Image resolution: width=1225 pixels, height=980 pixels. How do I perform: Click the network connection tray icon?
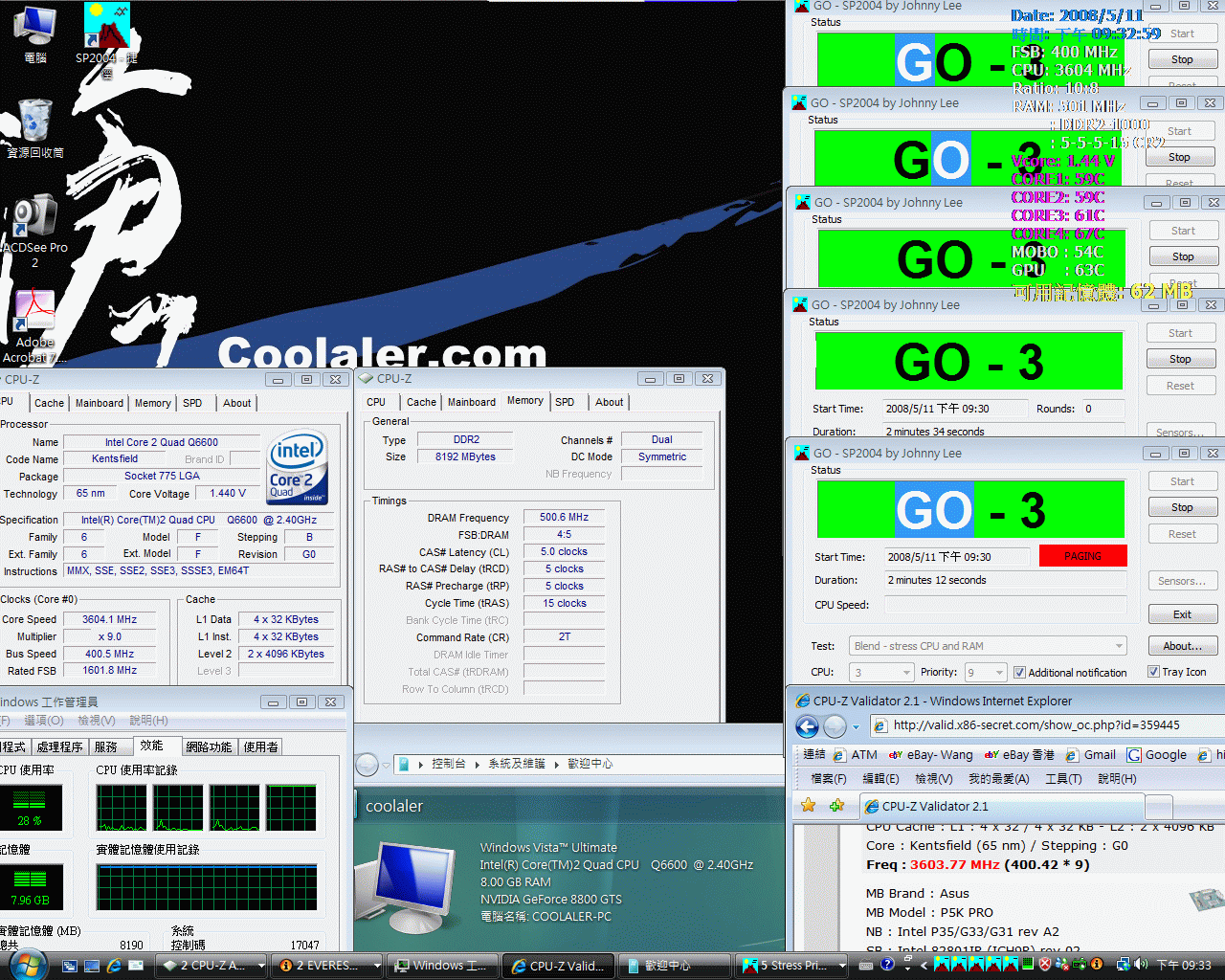coord(1122,965)
